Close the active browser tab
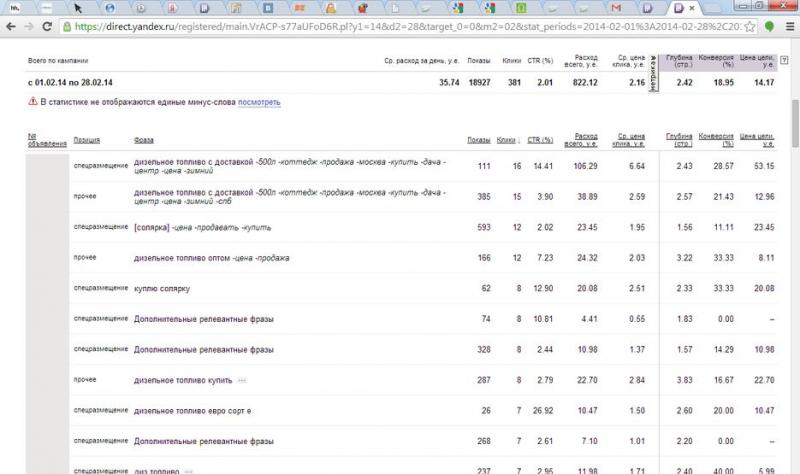The image size is (800, 474). tap(692, 8)
